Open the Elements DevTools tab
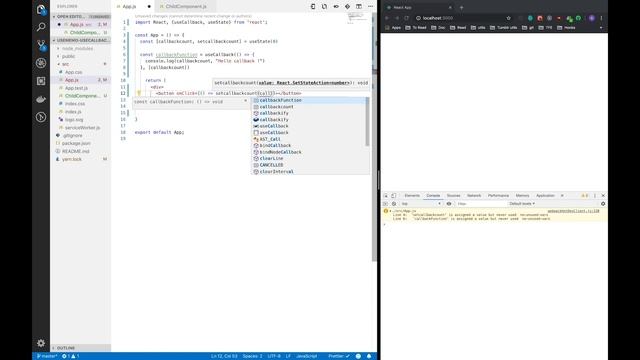 [412, 196]
